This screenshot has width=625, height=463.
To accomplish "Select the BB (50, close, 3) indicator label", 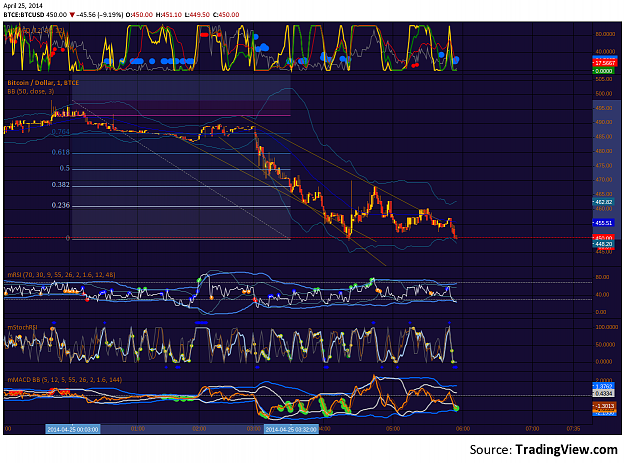I will tap(31, 92).
